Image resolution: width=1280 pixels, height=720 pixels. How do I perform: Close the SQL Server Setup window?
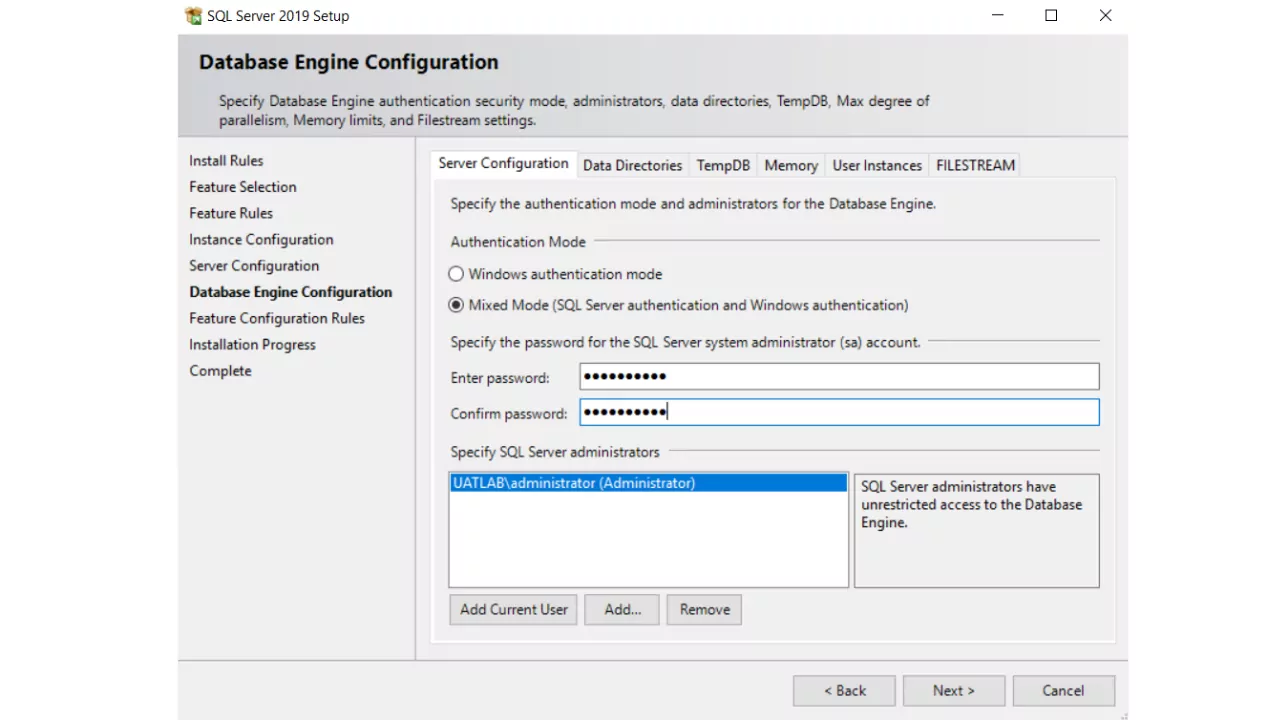pyautogui.click(x=1105, y=16)
